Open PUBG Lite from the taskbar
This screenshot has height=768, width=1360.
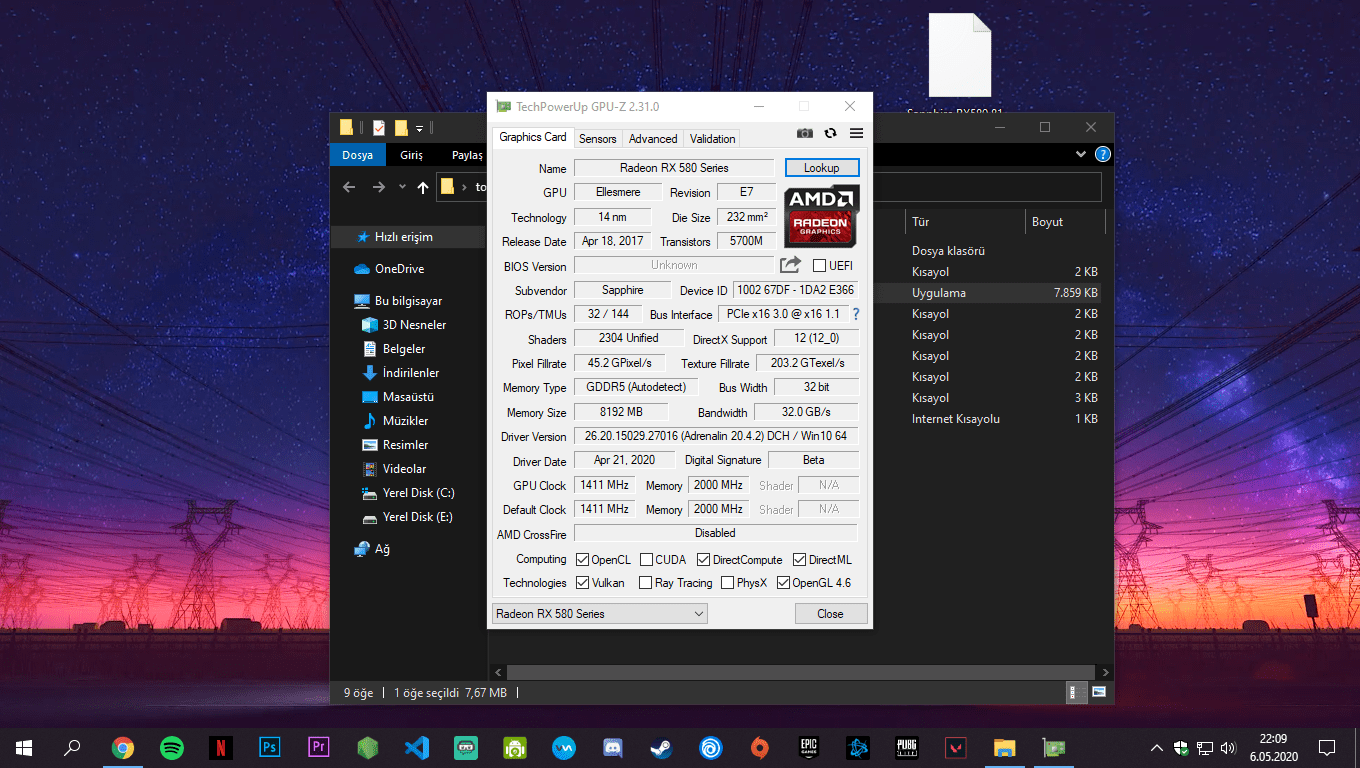(907, 747)
